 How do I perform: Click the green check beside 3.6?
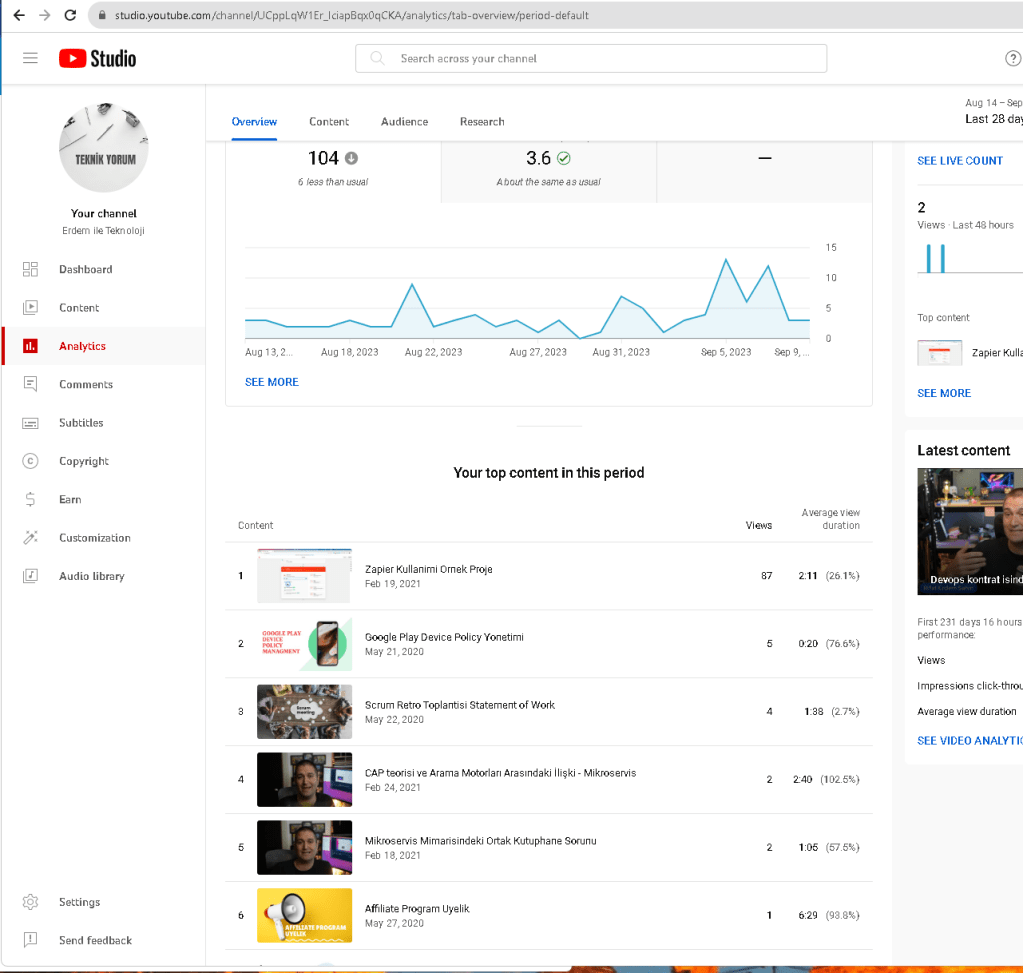click(x=564, y=158)
